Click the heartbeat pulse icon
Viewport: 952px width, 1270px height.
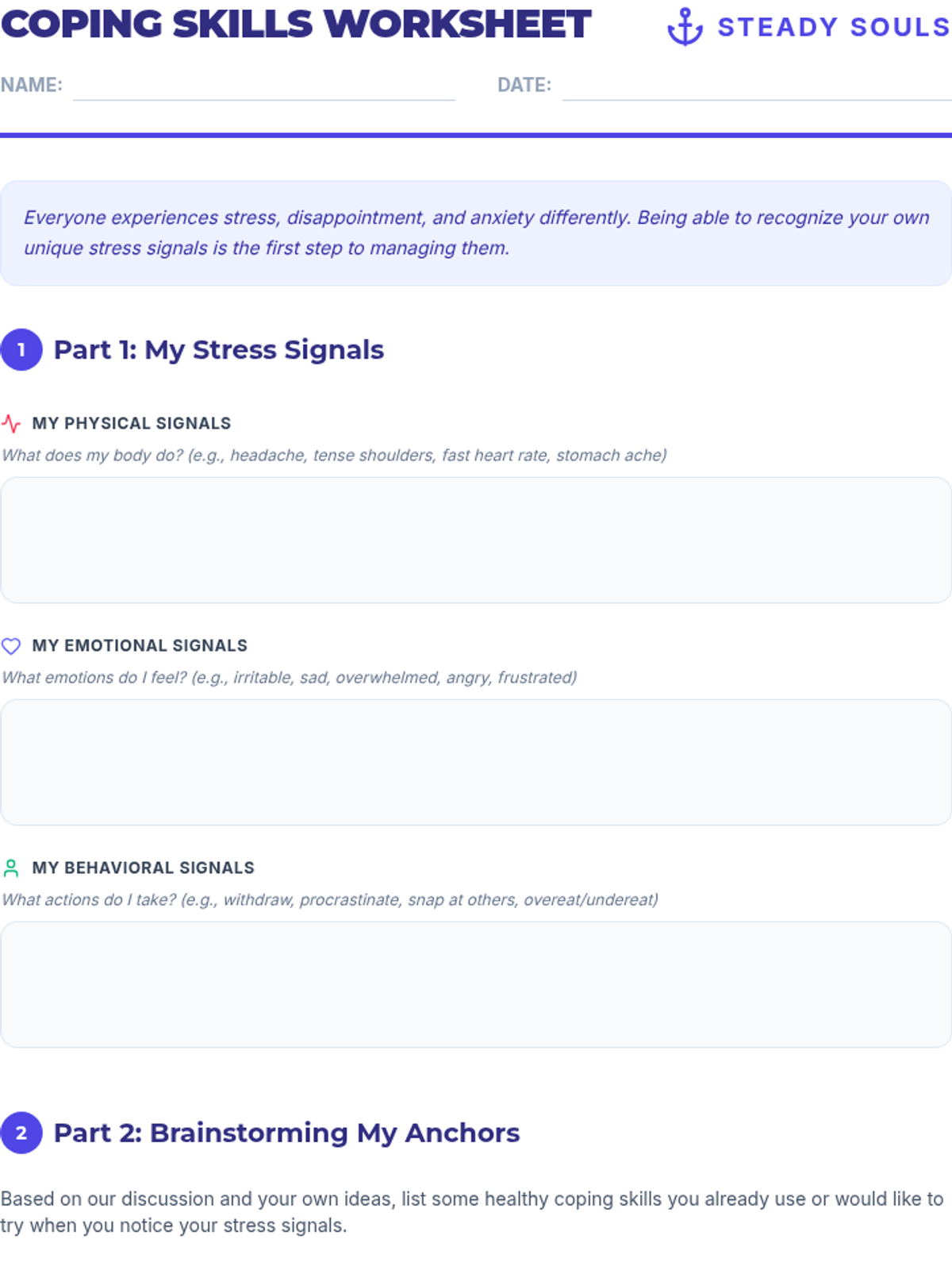11,423
